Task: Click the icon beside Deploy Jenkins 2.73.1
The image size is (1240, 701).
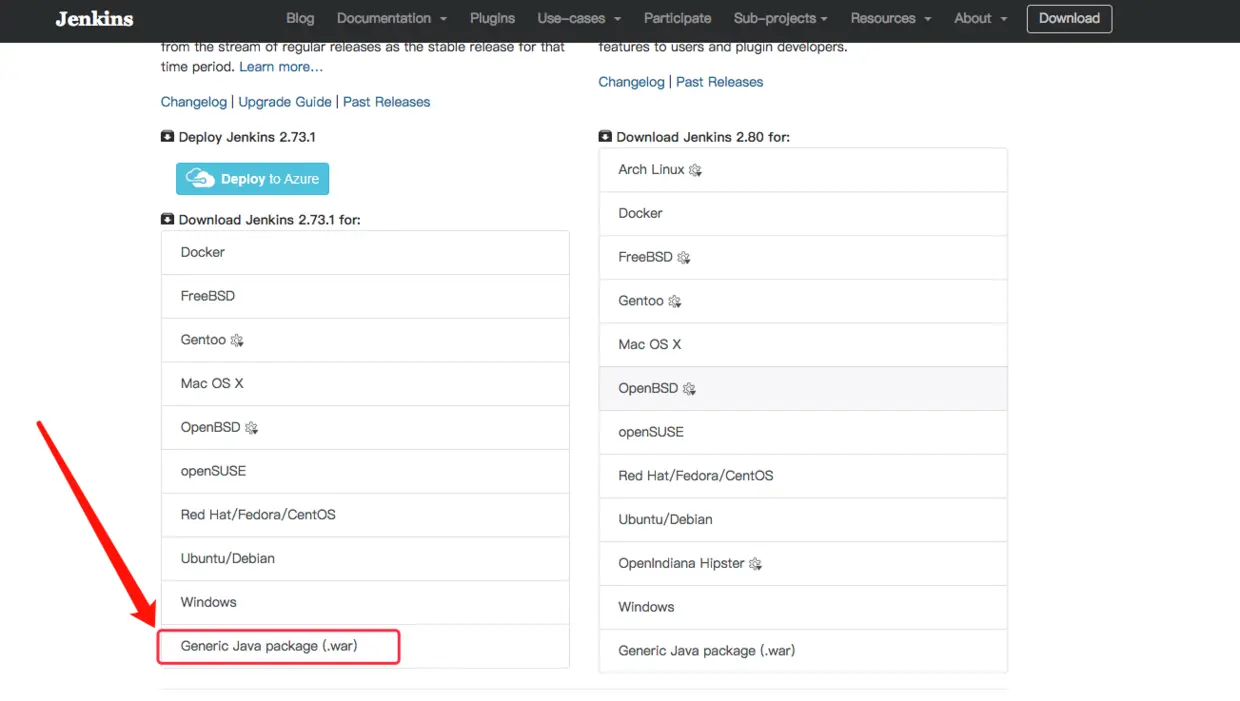Action: click(x=167, y=136)
